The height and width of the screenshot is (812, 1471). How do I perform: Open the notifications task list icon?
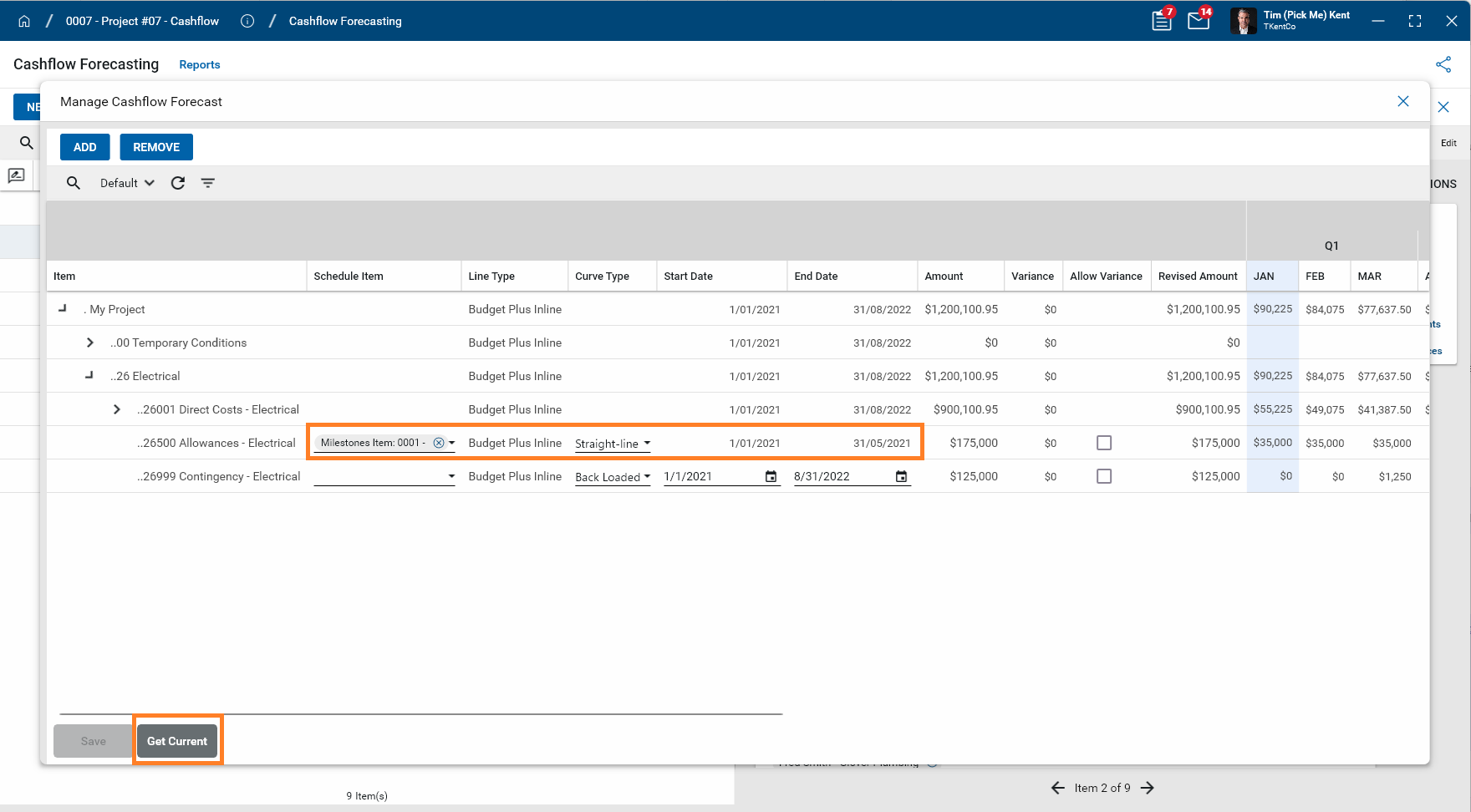coord(1161,21)
